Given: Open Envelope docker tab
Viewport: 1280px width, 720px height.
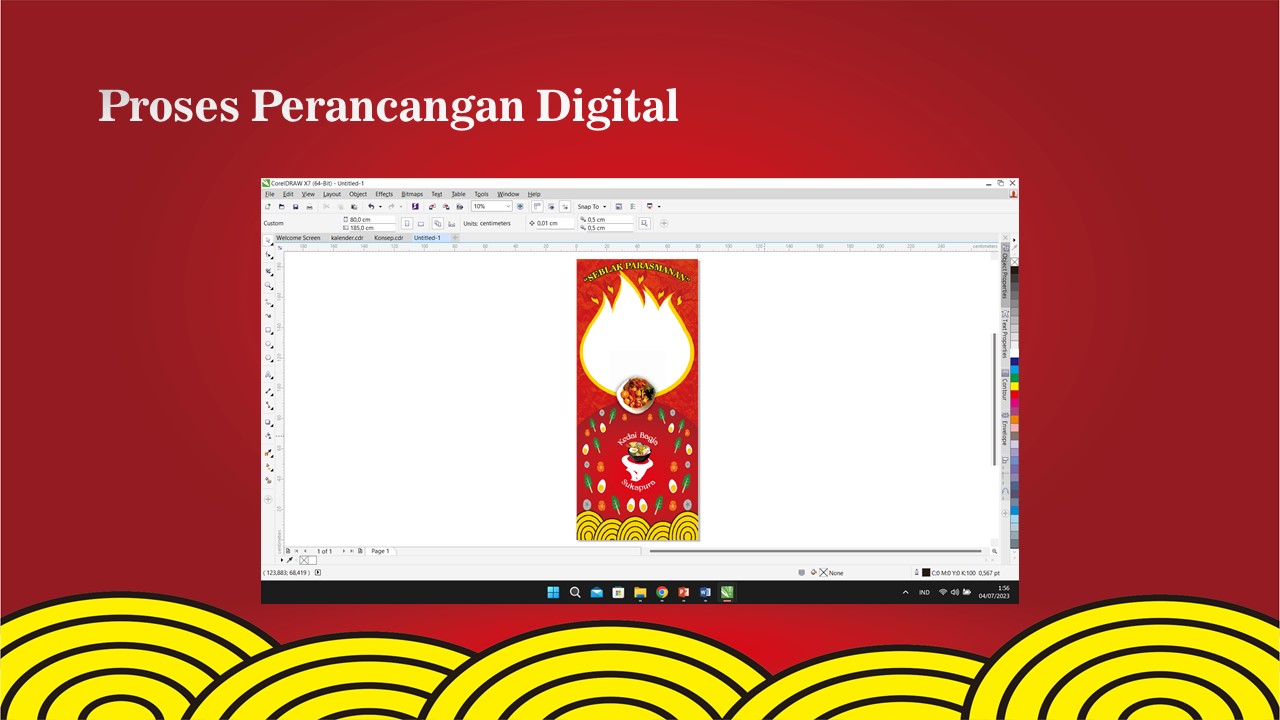Looking at the screenshot, I should tap(1005, 429).
